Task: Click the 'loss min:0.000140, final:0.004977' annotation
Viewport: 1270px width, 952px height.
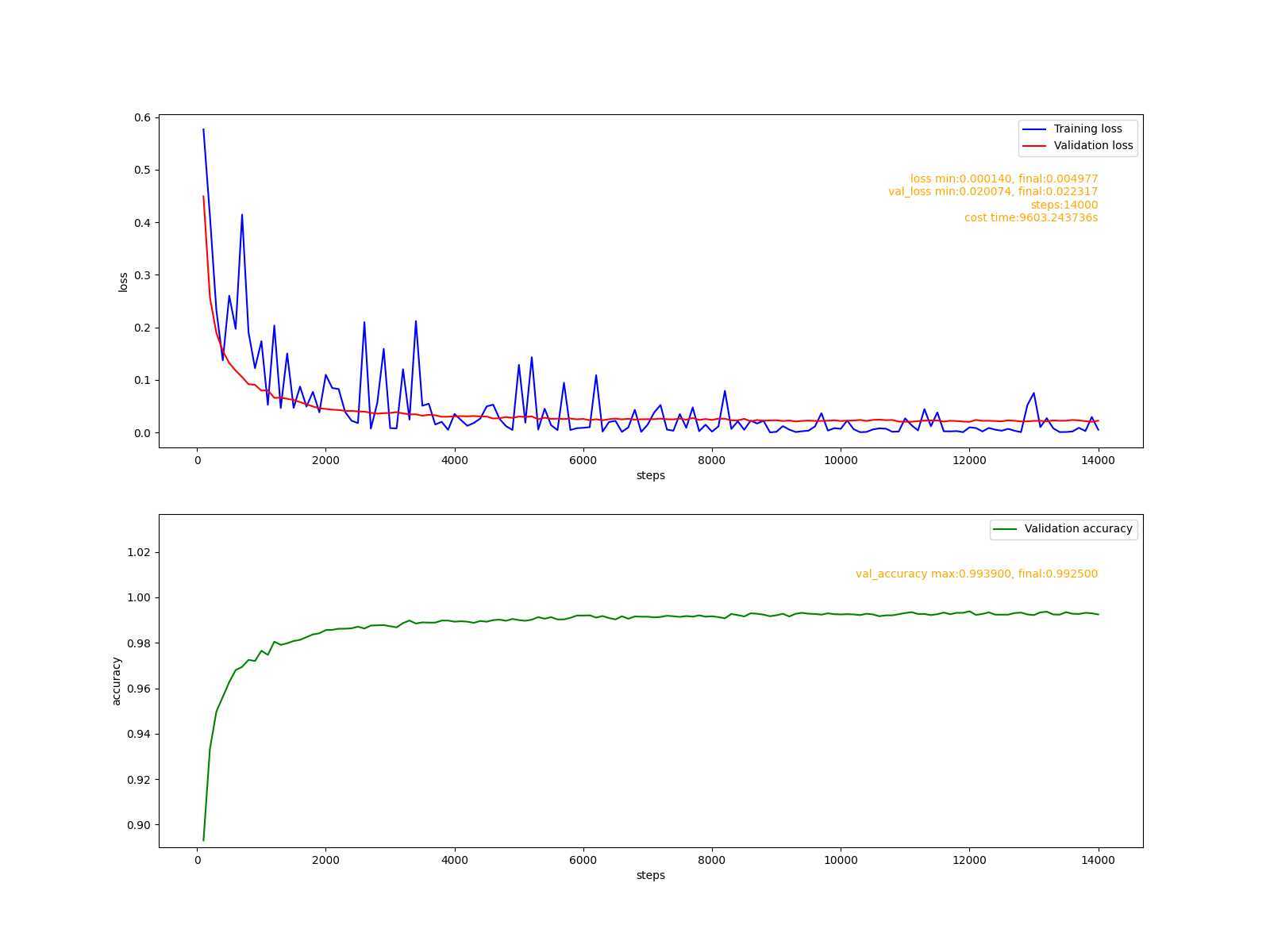Action: 1004,178
